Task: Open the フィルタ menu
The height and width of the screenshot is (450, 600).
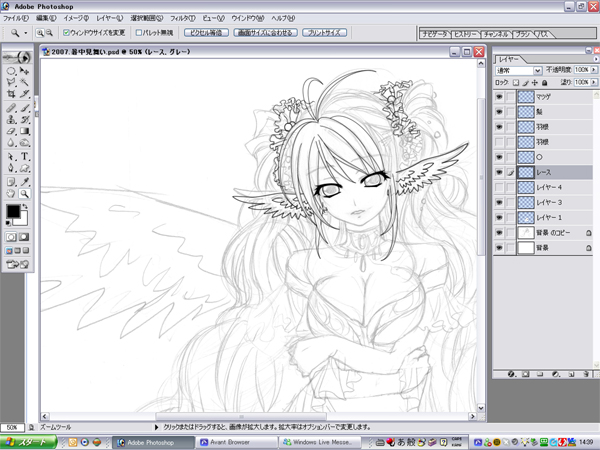Action: 183,18
